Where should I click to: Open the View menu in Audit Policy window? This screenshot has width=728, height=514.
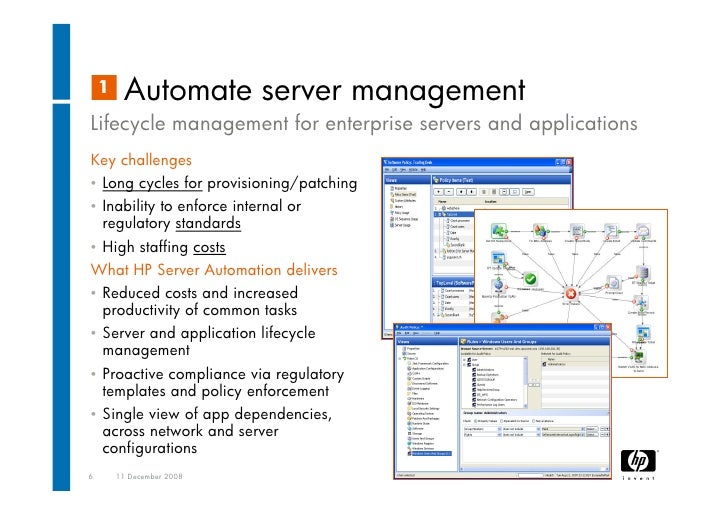[x=416, y=333]
